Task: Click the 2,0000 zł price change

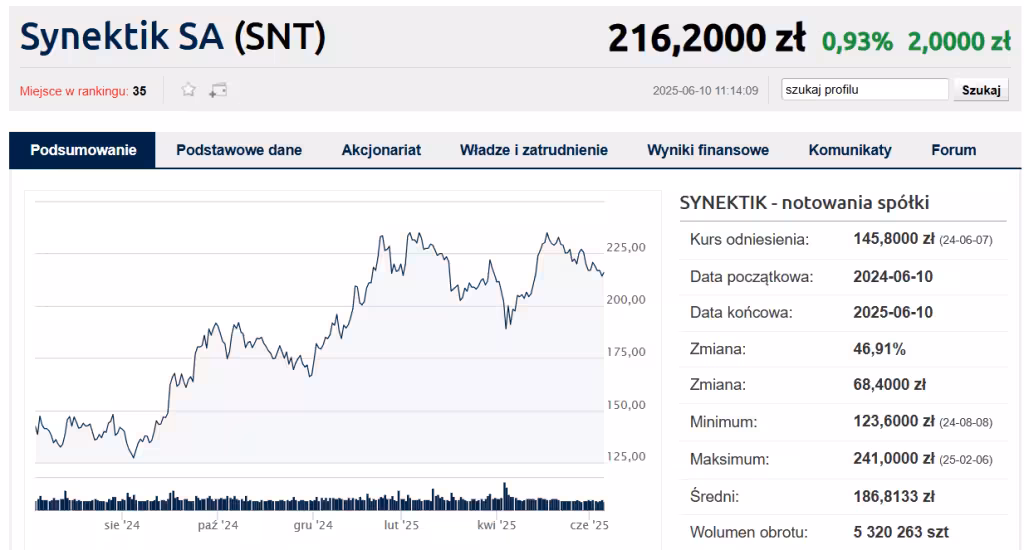Action: pos(959,41)
